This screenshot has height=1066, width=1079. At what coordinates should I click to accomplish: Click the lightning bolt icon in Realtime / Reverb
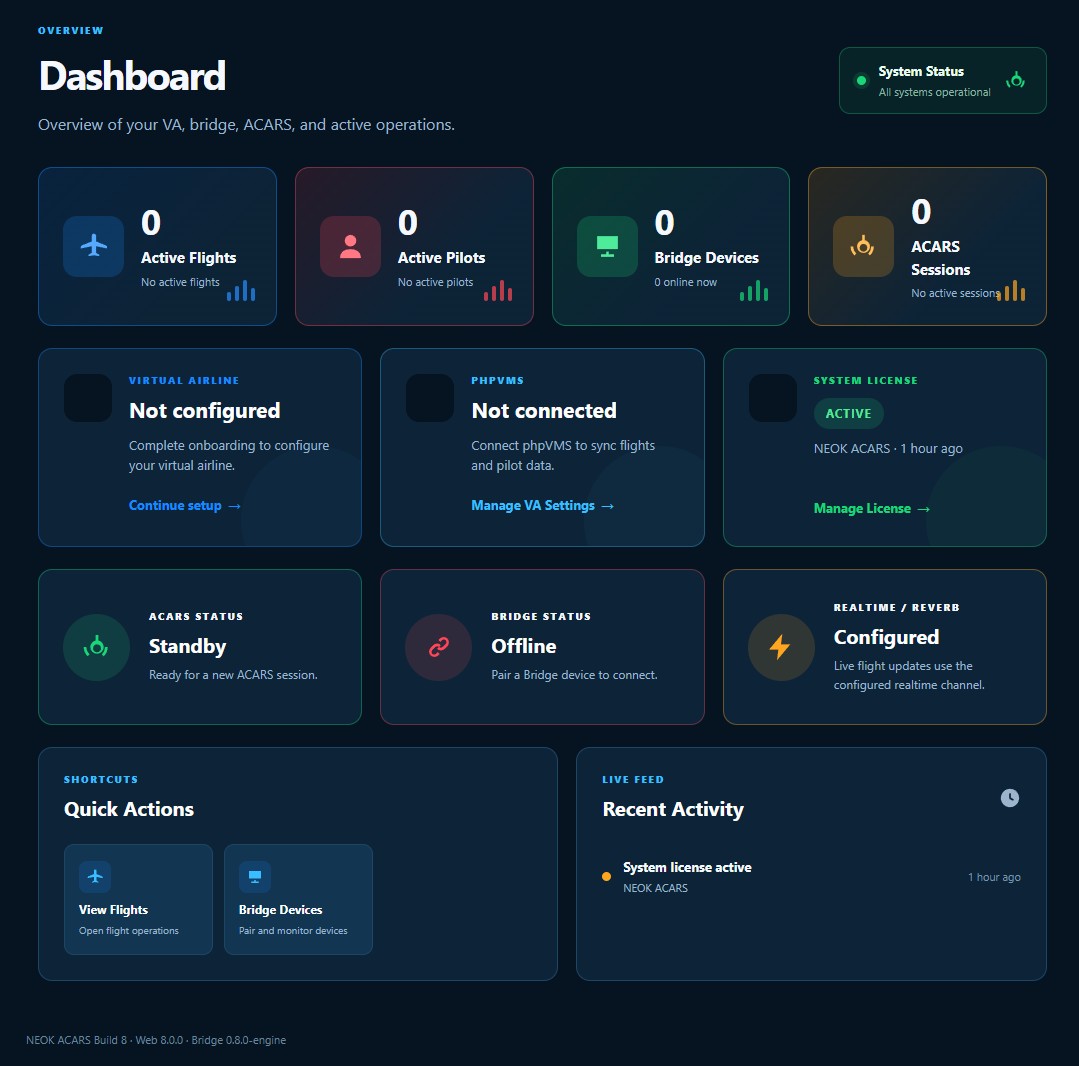(781, 647)
